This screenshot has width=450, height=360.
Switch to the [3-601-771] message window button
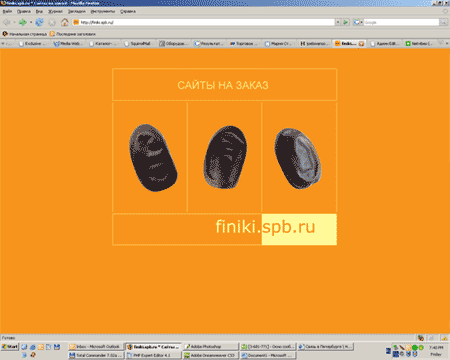[268, 347]
